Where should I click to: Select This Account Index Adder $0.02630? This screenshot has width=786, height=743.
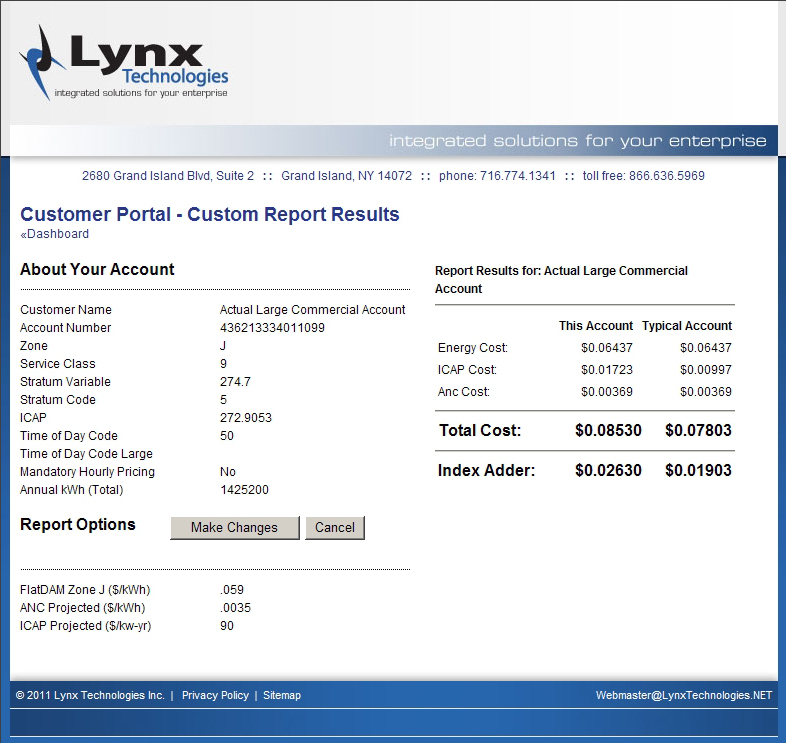(x=608, y=471)
